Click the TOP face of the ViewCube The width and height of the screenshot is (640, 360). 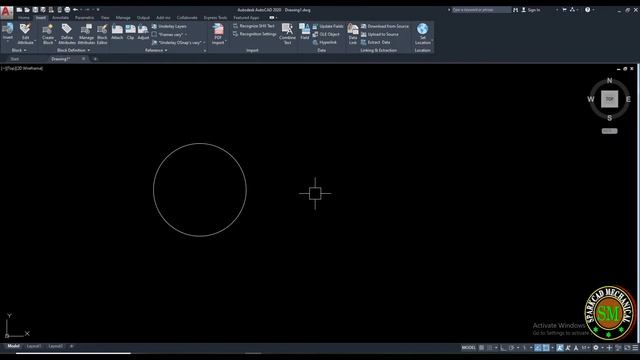pos(609,99)
